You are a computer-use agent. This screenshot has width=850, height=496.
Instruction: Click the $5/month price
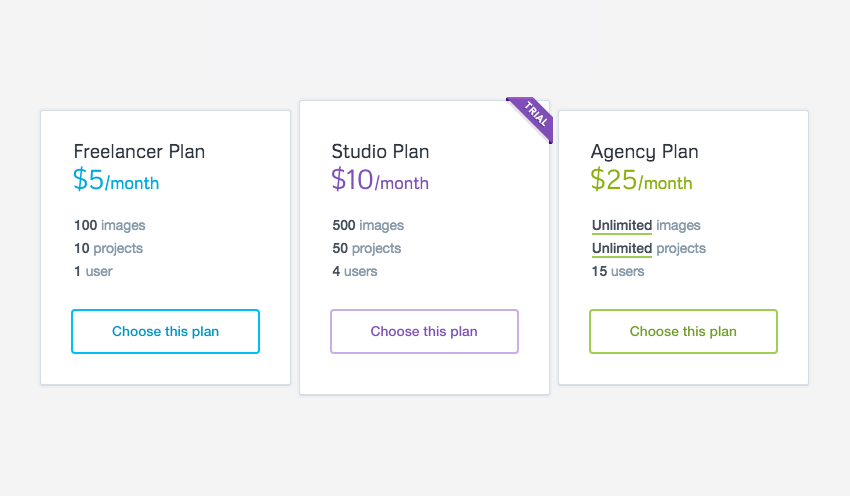click(116, 181)
